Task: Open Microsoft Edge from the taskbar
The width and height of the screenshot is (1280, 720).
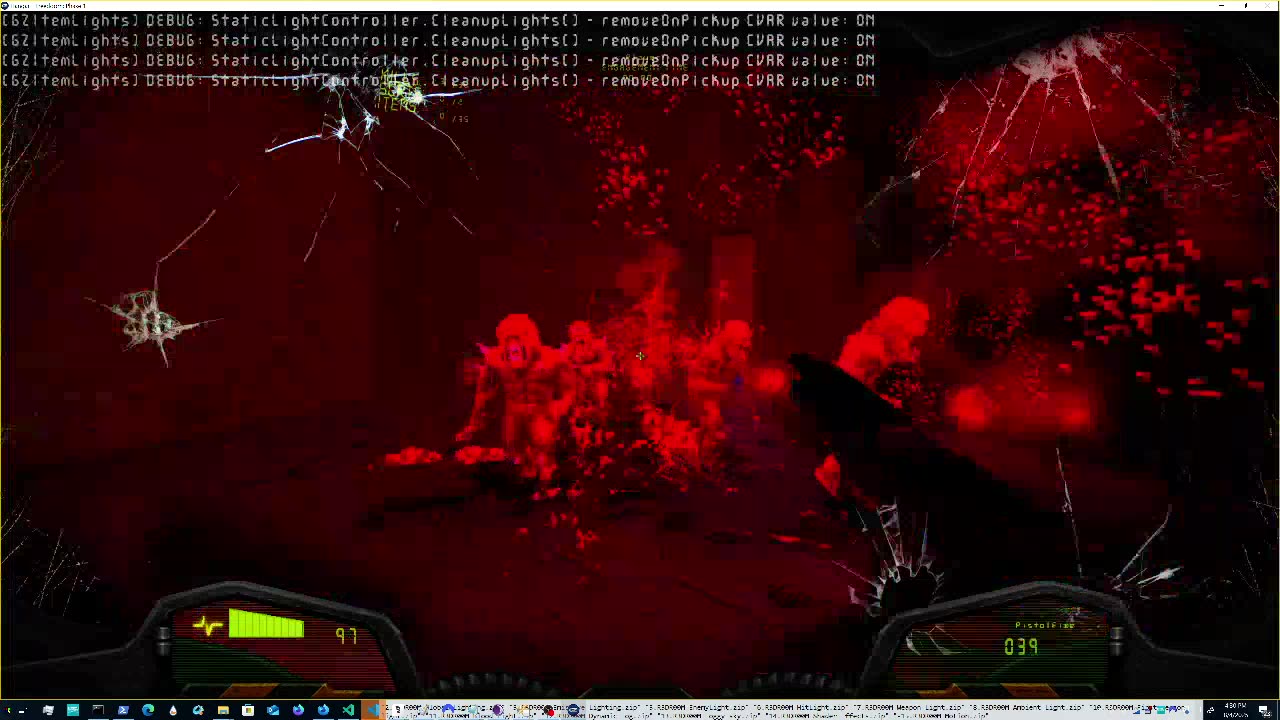Action: [x=148, y=711]
